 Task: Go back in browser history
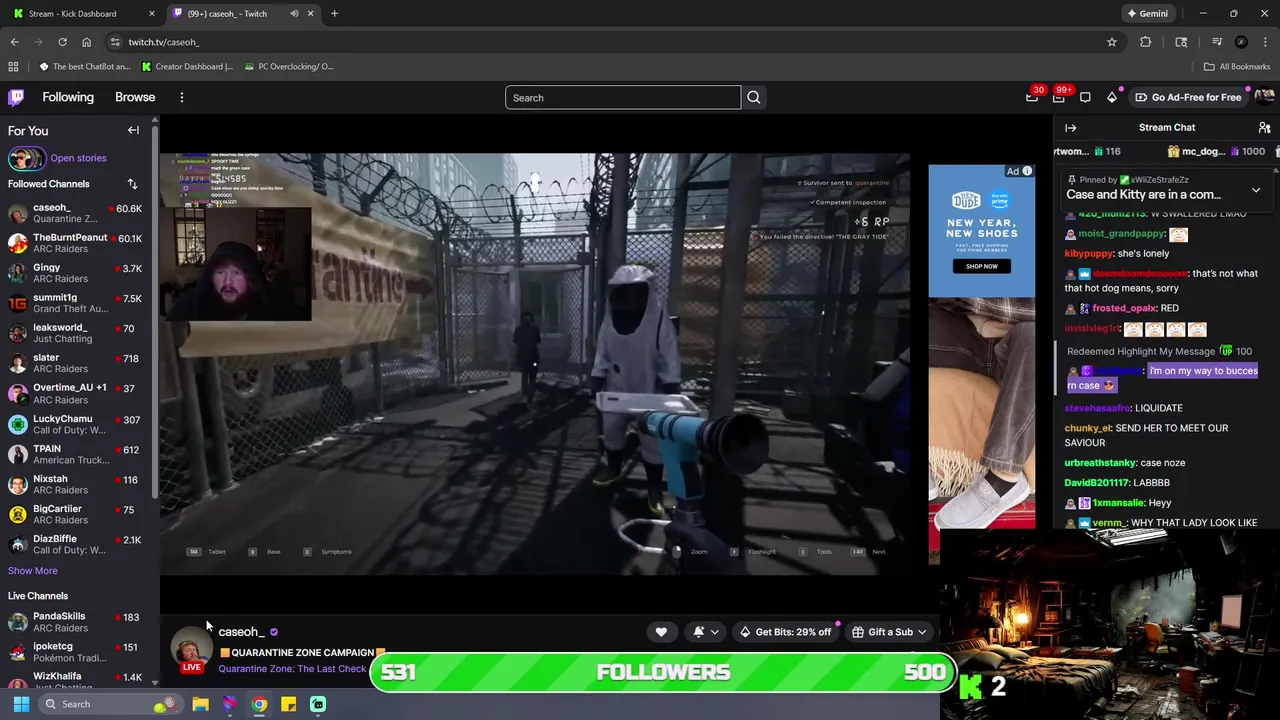coord(14,42)
